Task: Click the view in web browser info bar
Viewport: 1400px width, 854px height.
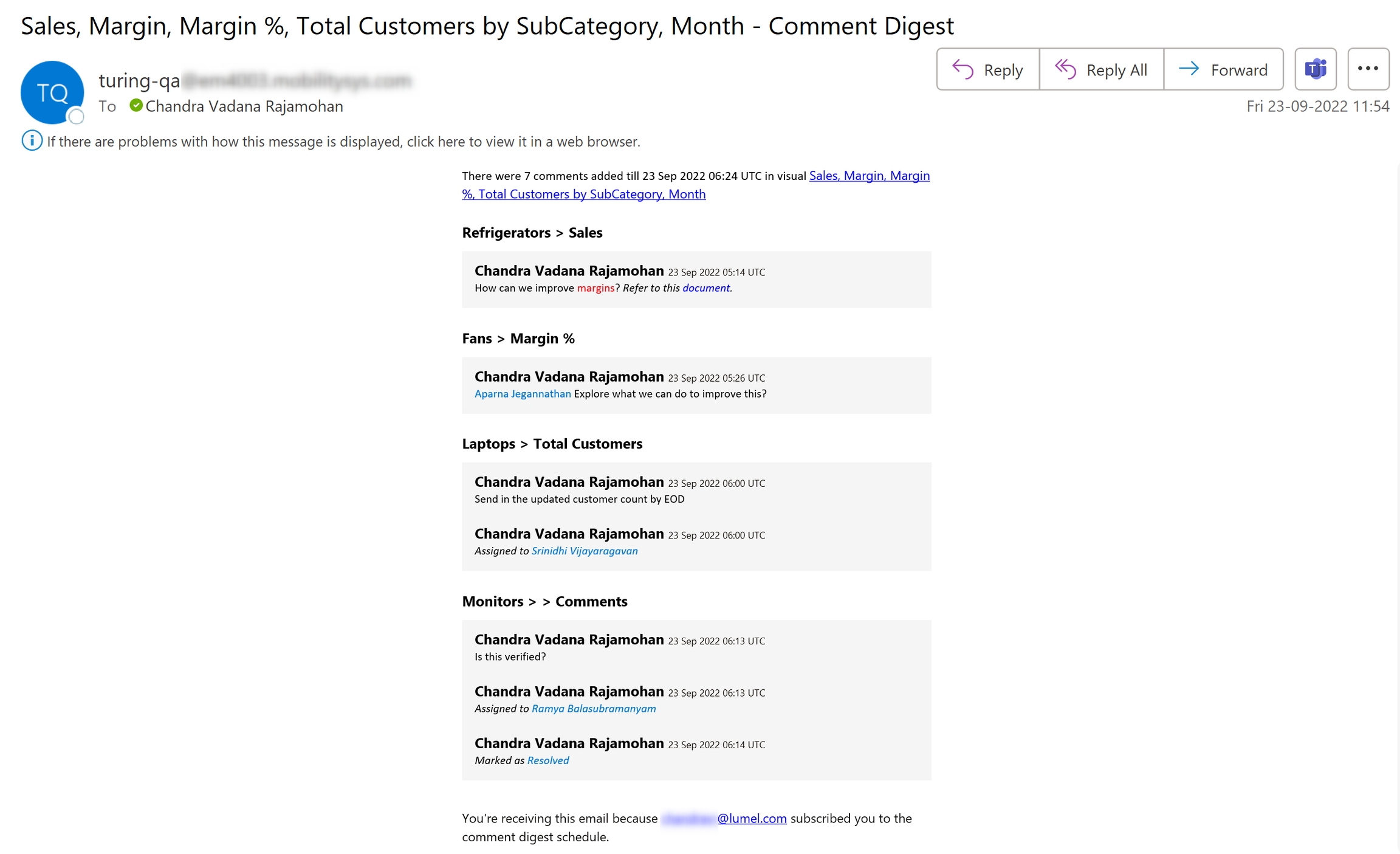Action: 343,142
